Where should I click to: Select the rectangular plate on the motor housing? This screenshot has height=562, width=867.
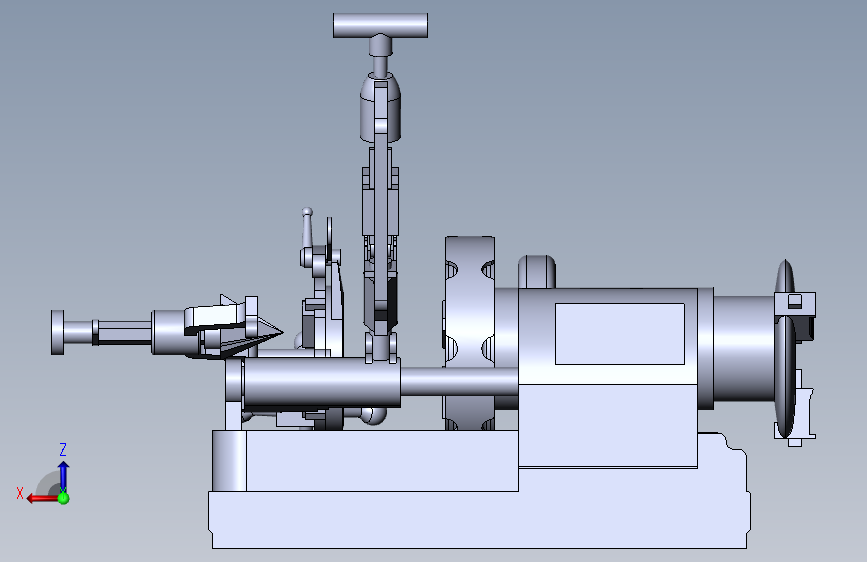(x=620, y=334)
